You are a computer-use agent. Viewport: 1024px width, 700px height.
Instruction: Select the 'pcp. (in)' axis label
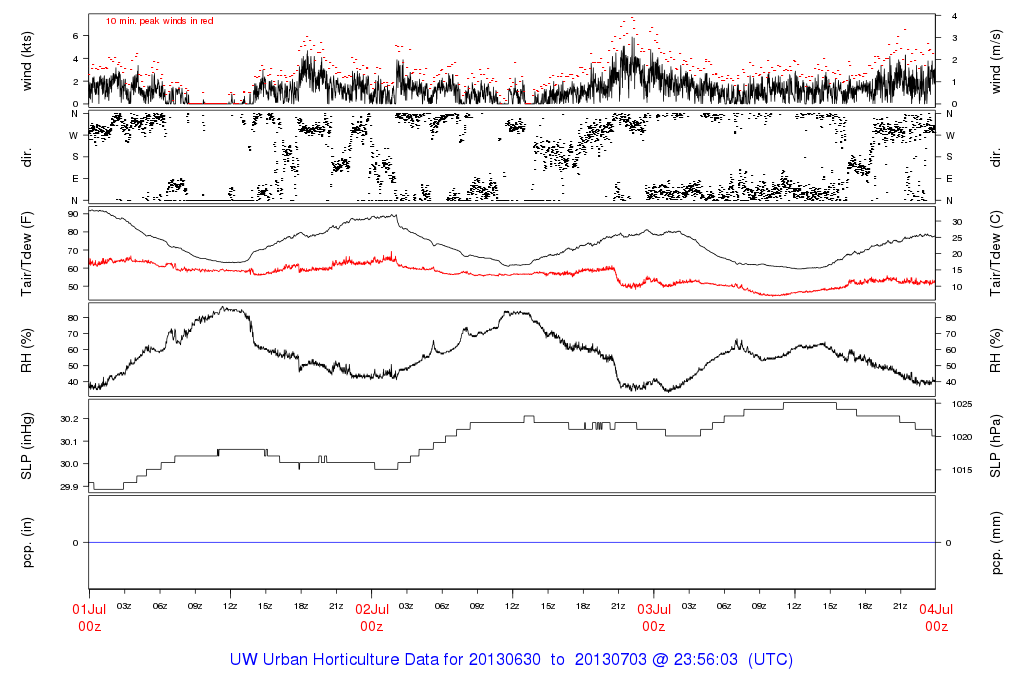click(x=27, y=543)
